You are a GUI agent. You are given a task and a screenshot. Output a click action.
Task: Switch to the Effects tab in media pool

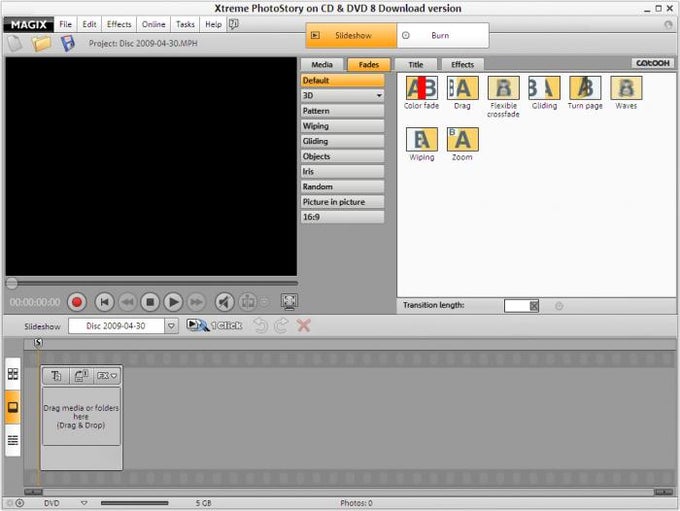pos(462,65)
